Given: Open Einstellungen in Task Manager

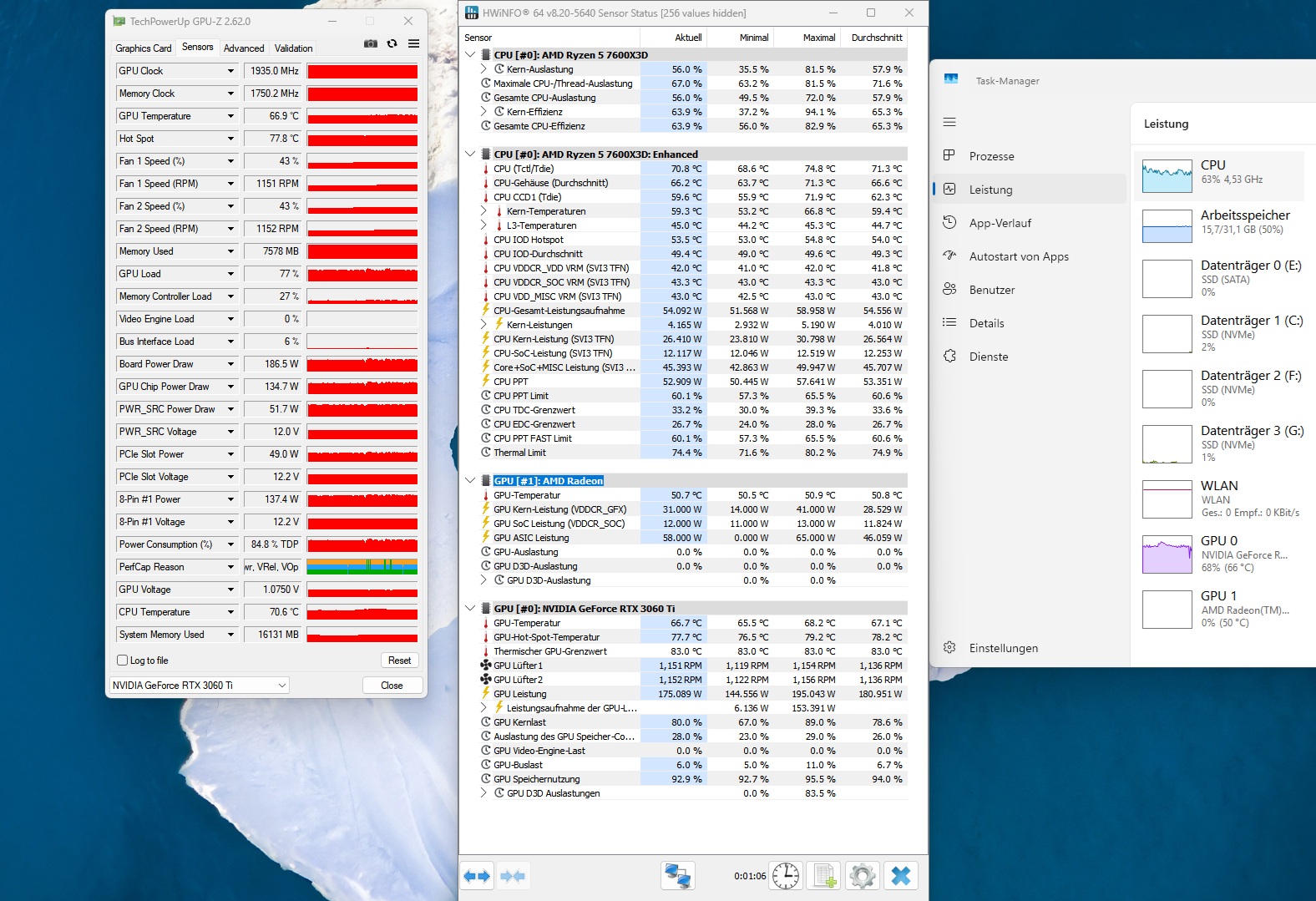Looking at the screenshot, I should click(x=1030, y=648).
